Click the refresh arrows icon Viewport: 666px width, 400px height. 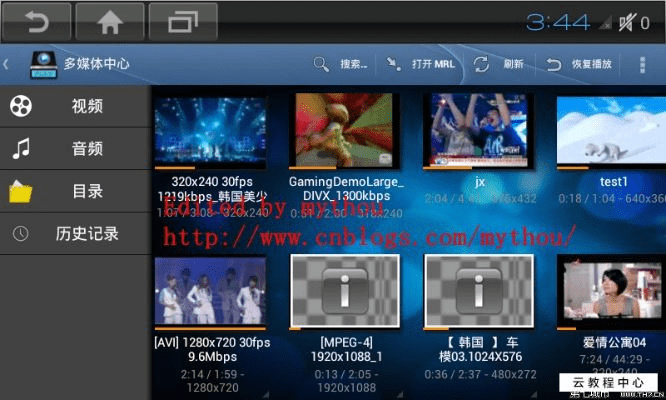click(481, 65)
